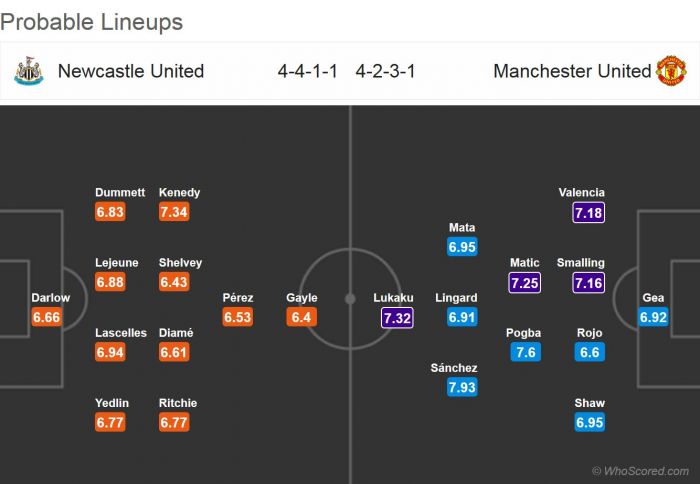700x484 pixels.
Task: Click the Newcastle United crest icon
Action: pos(29,71)
